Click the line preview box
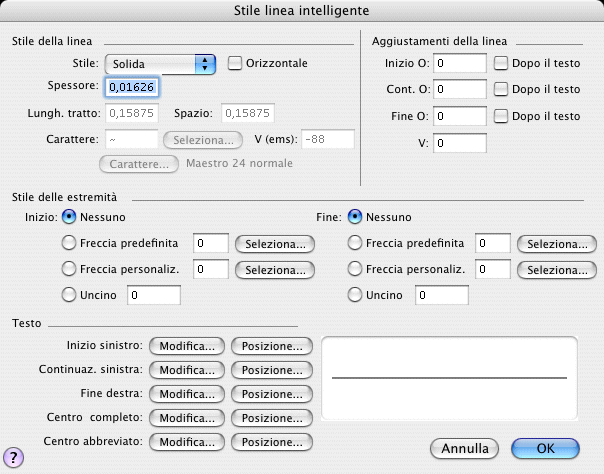 (x=449, y=377)
